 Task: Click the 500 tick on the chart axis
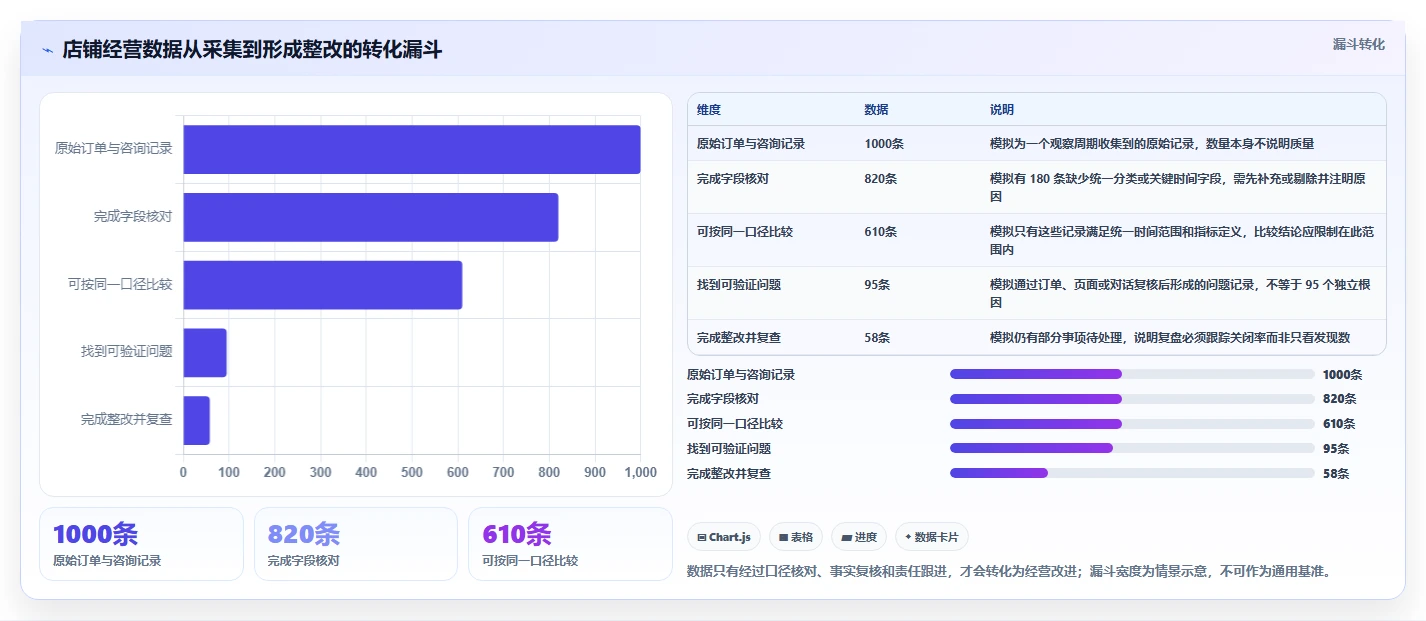[412, 472]
